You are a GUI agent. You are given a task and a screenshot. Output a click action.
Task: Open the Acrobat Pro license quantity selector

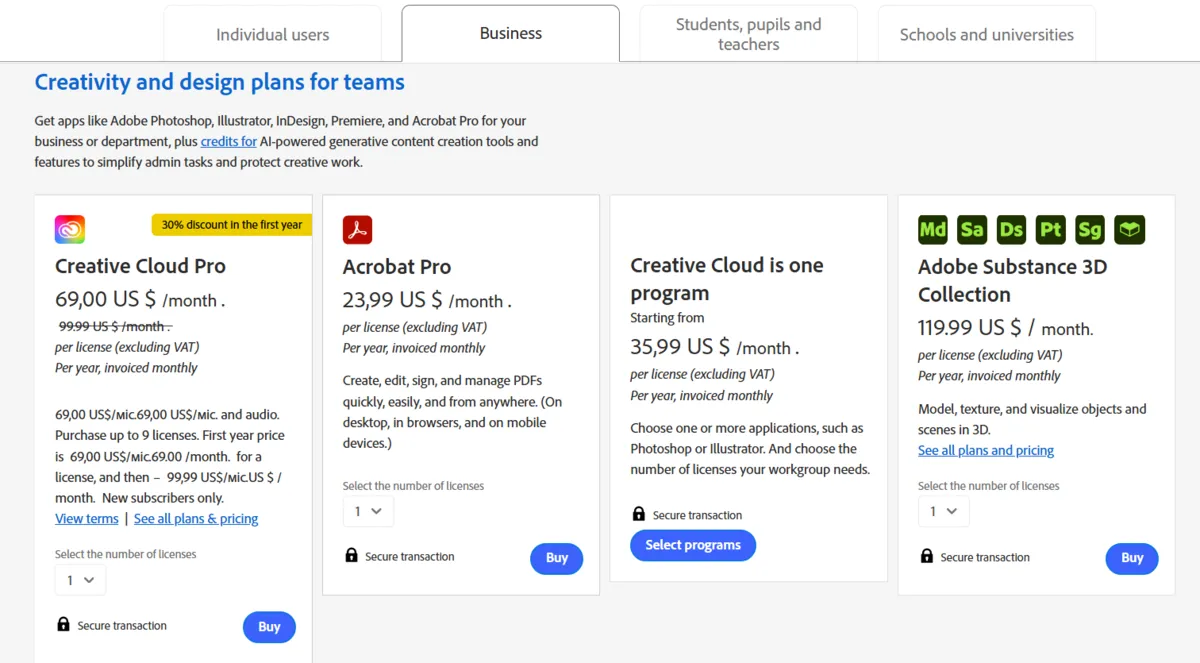tap(368, 510)
